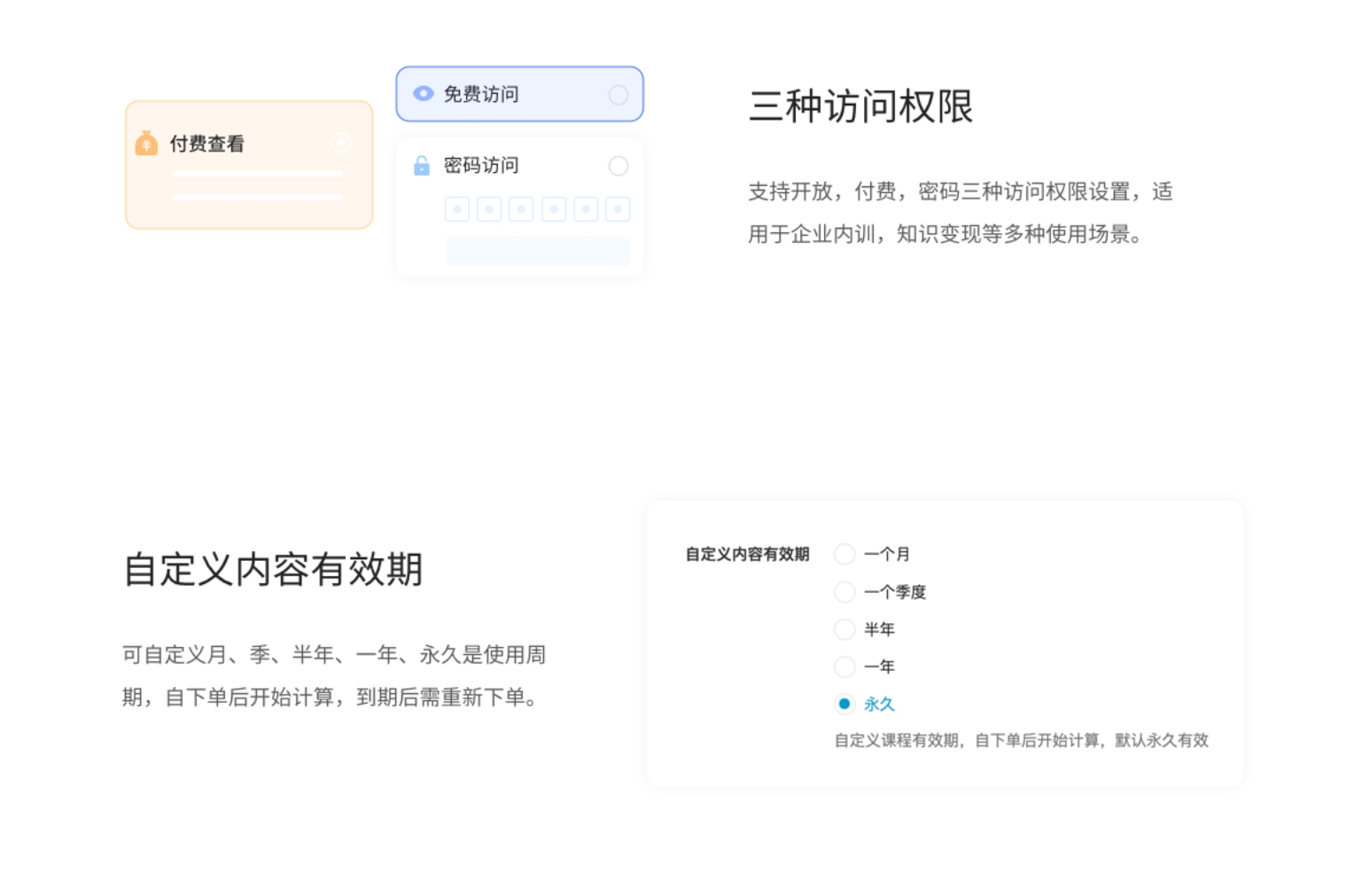Choose the 一个月 validity radio button
Screen dimensions: 1346x896
[844, 554]
